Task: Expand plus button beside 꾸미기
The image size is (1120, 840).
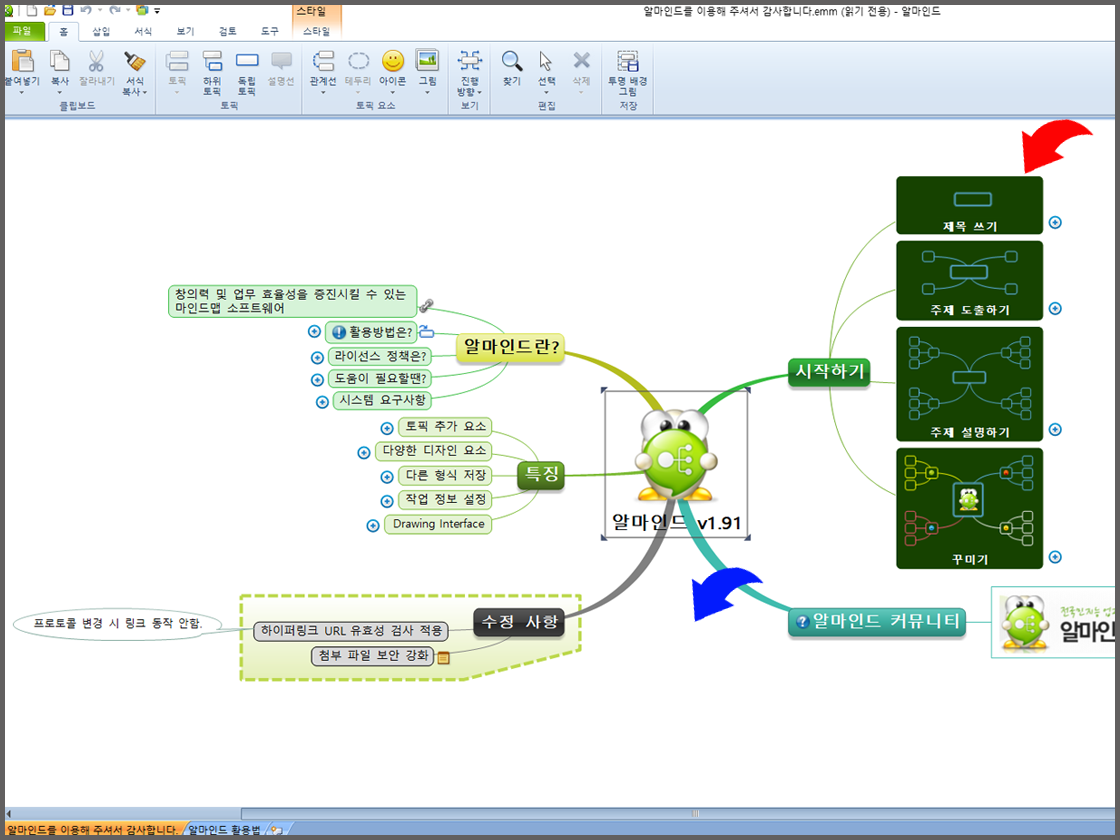Action: coord(1055,556)
